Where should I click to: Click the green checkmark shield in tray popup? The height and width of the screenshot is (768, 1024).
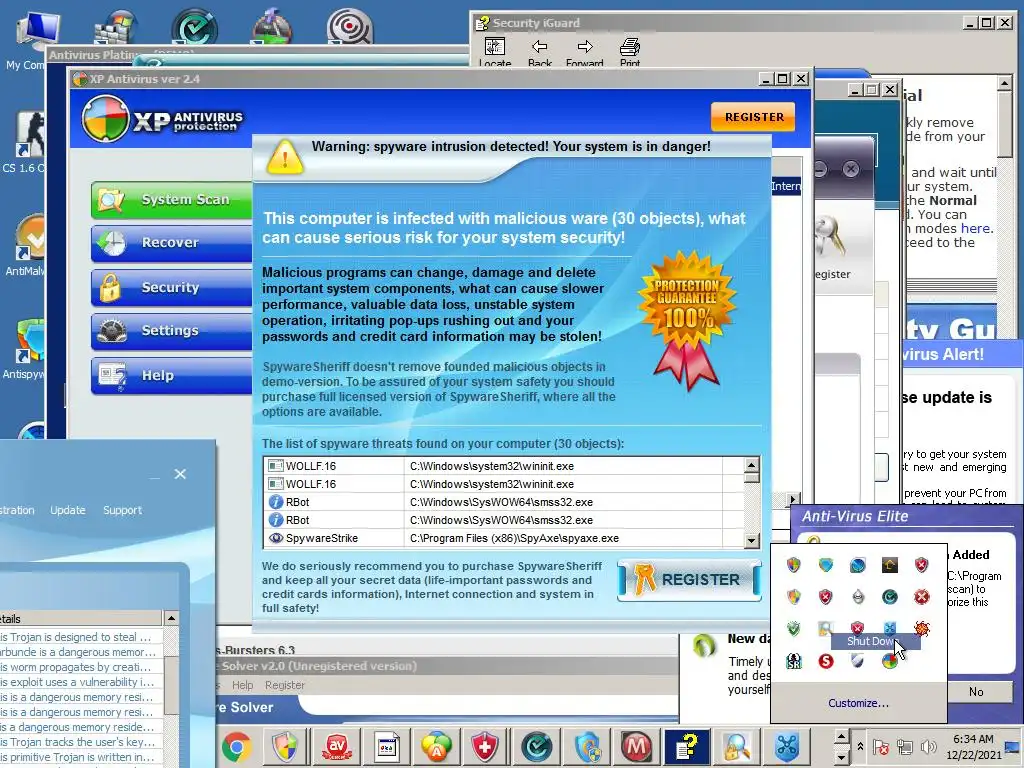coord(793,628)
